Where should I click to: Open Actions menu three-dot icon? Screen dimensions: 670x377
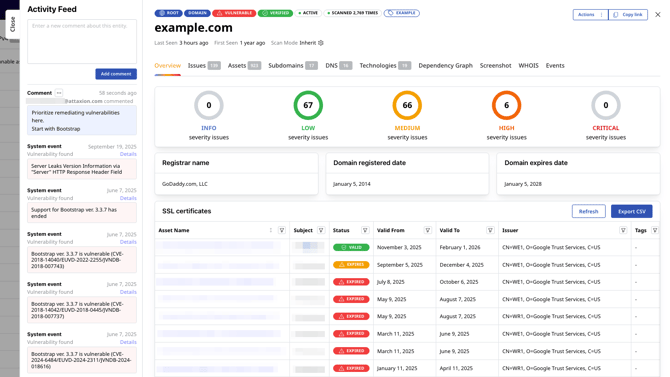pos(602,15)
